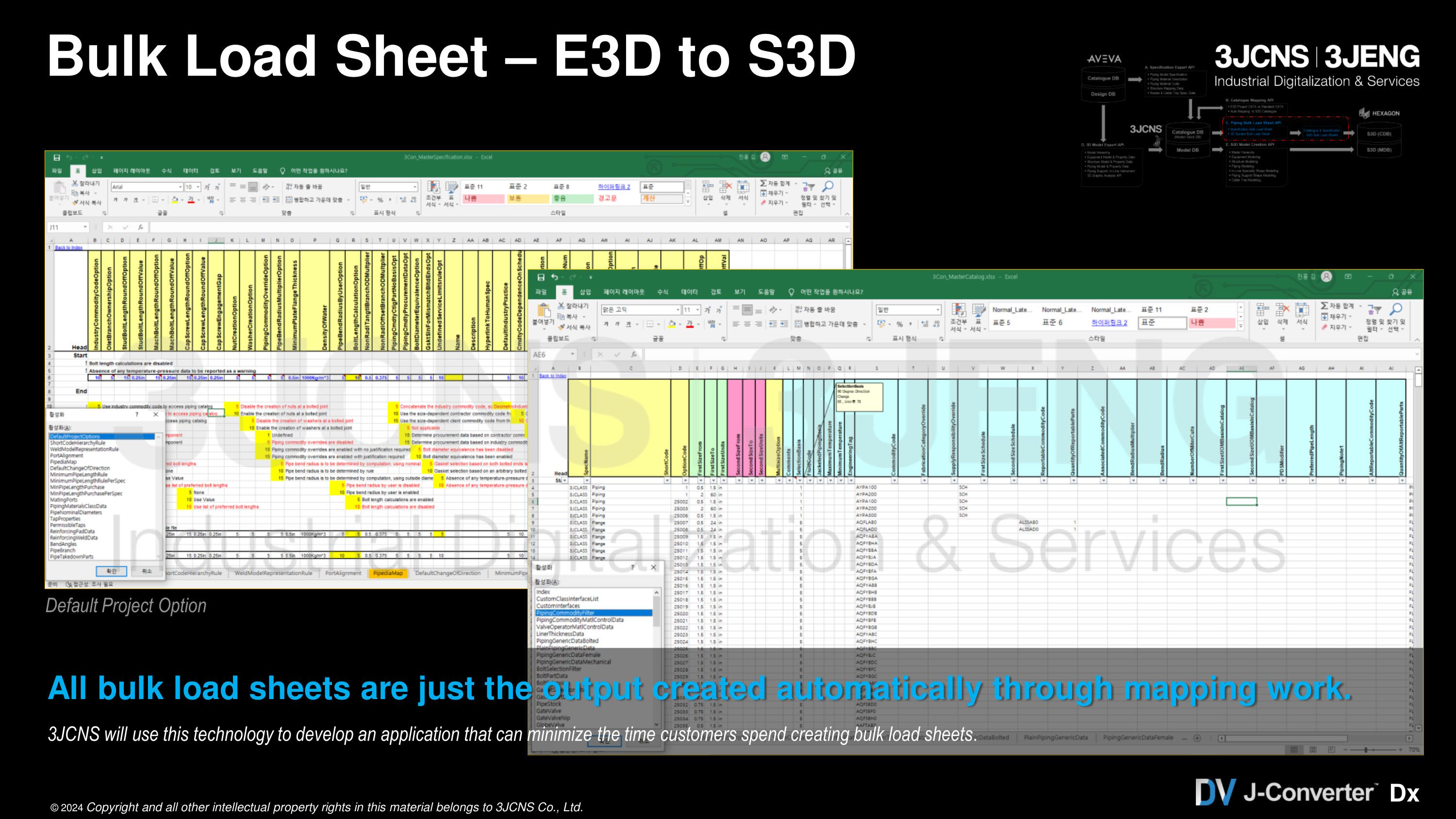Open Data (데이터) tab in MasterCatalog window
Viewport: 1456px width, 819px height.
pyautogui.click(x=689, y=292)
